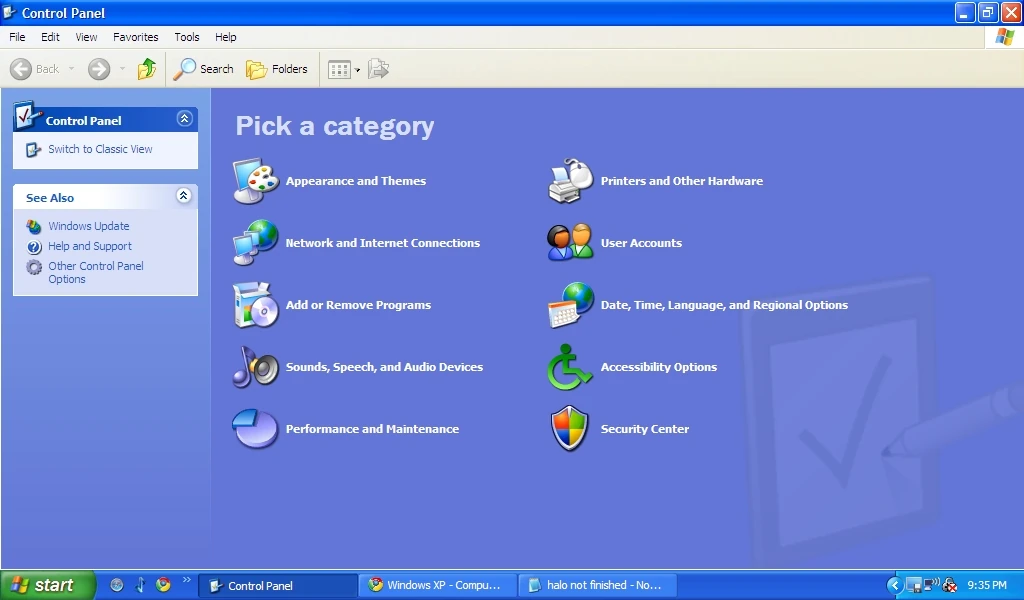Open Sounds, Speech, and Audio Devices
1024x600 pixels.
[x=383, y=367]
